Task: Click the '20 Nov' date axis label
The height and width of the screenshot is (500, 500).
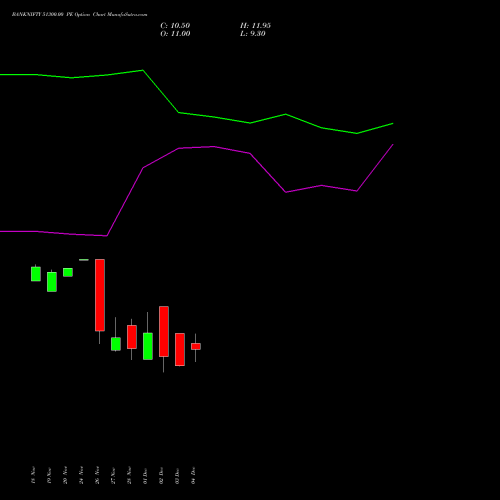Action: point(65,475)
